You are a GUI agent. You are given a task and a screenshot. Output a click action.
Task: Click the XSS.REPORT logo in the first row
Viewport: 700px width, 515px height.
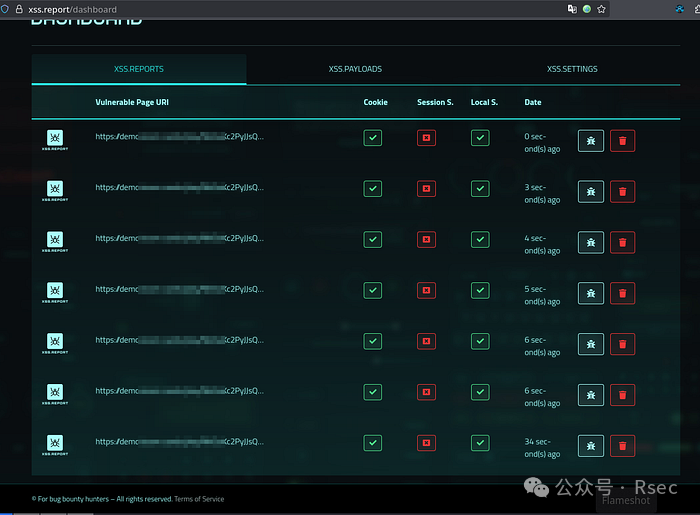pyautogui.click(x=55, y=140)
